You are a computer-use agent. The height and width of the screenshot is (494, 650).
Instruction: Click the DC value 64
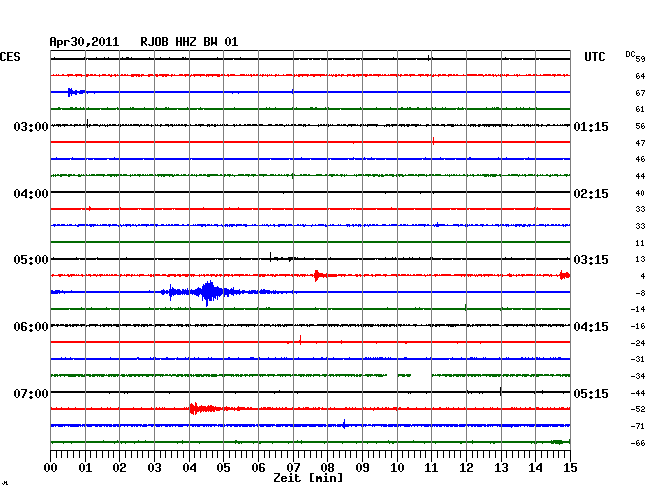pos(640,76)
